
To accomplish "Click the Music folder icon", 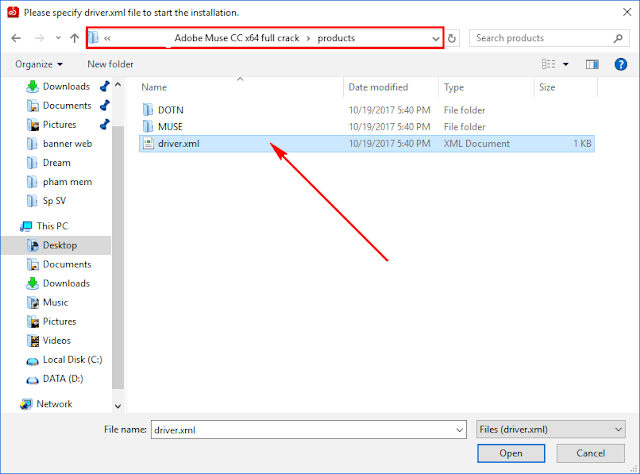I will (32, 303).
